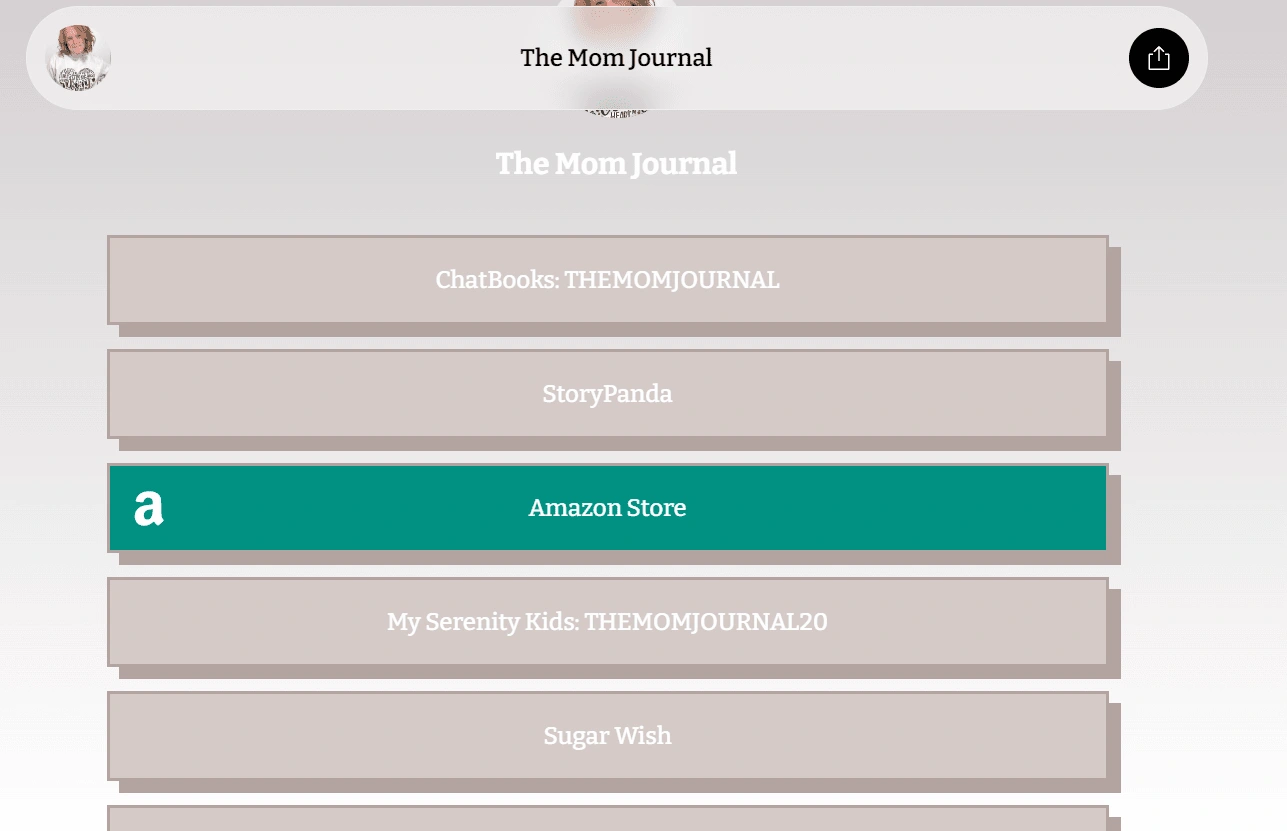The height and width of the screenshot is (831, 1287).
Task: Click the partially visible button below Sugar Wish
Action: pyautogui.click(x=607, y=819)
